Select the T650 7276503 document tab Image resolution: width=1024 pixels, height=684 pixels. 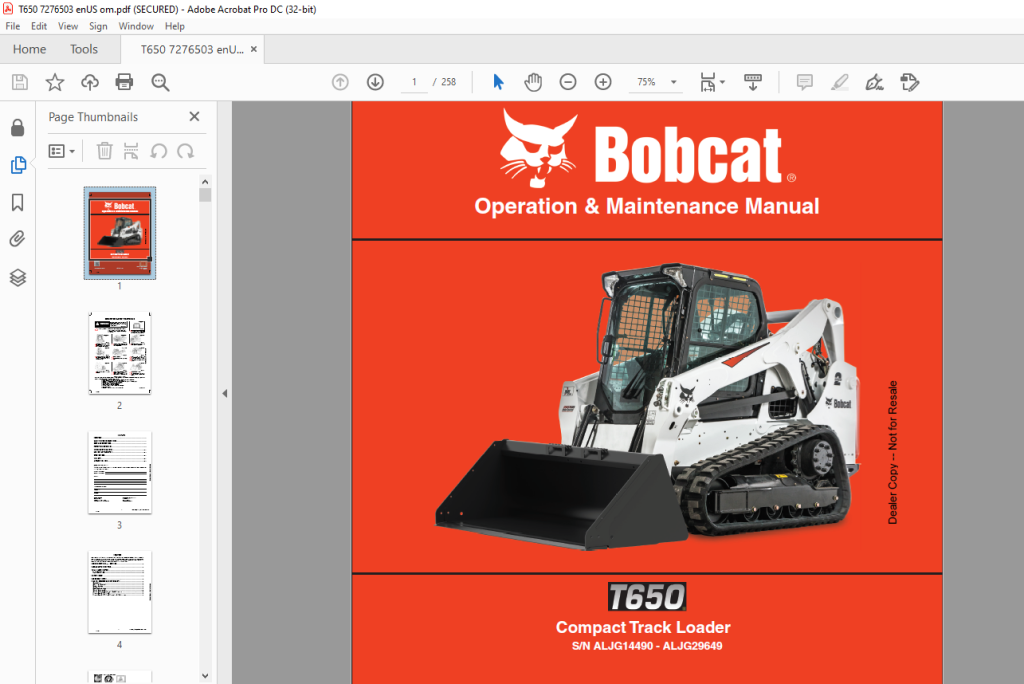point(192,50)
